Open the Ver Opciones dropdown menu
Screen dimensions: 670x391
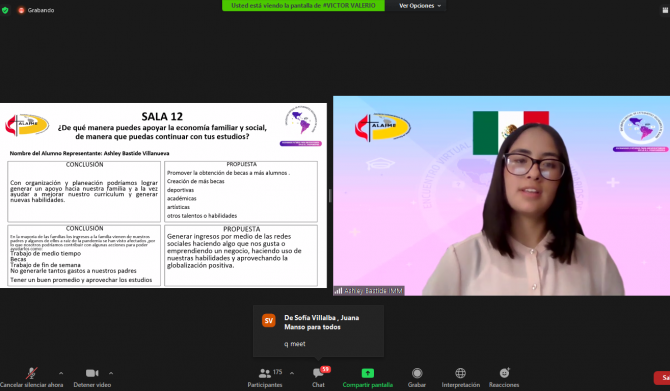click(420, 6)
